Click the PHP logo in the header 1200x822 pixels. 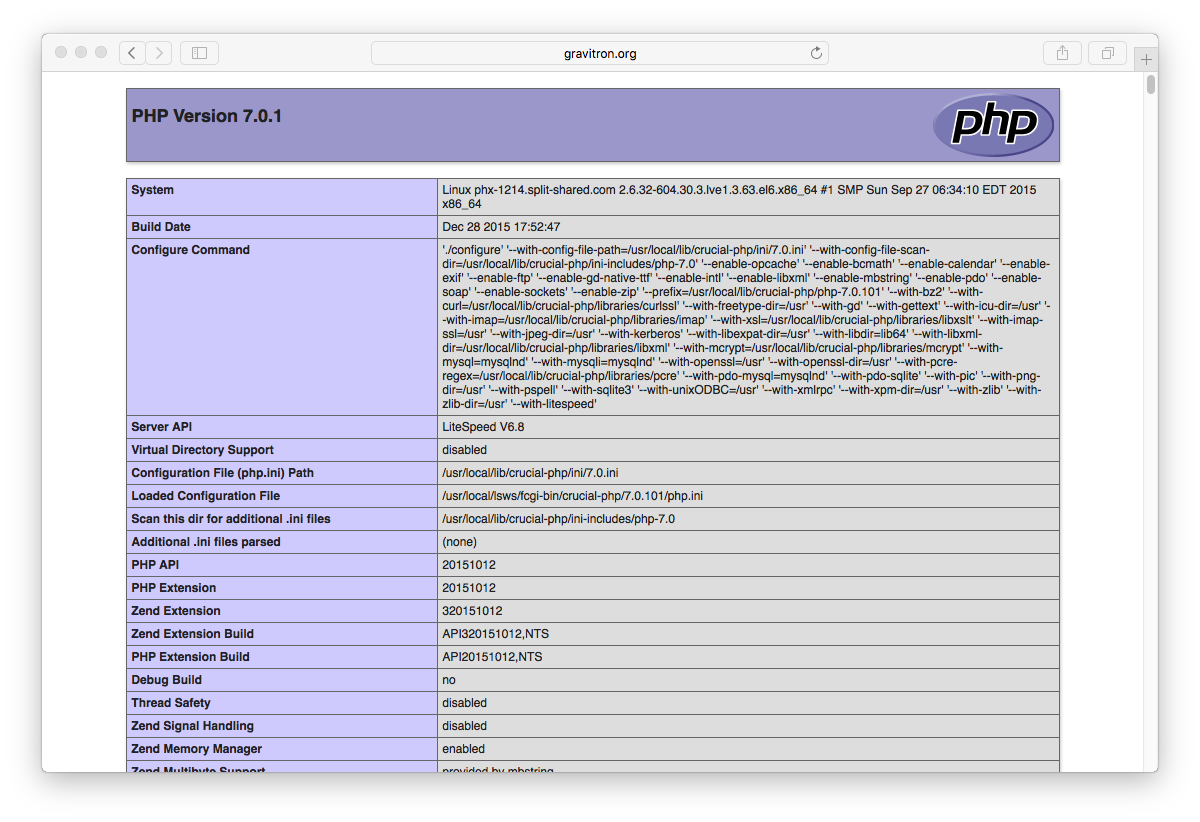(x=993, y=125)
